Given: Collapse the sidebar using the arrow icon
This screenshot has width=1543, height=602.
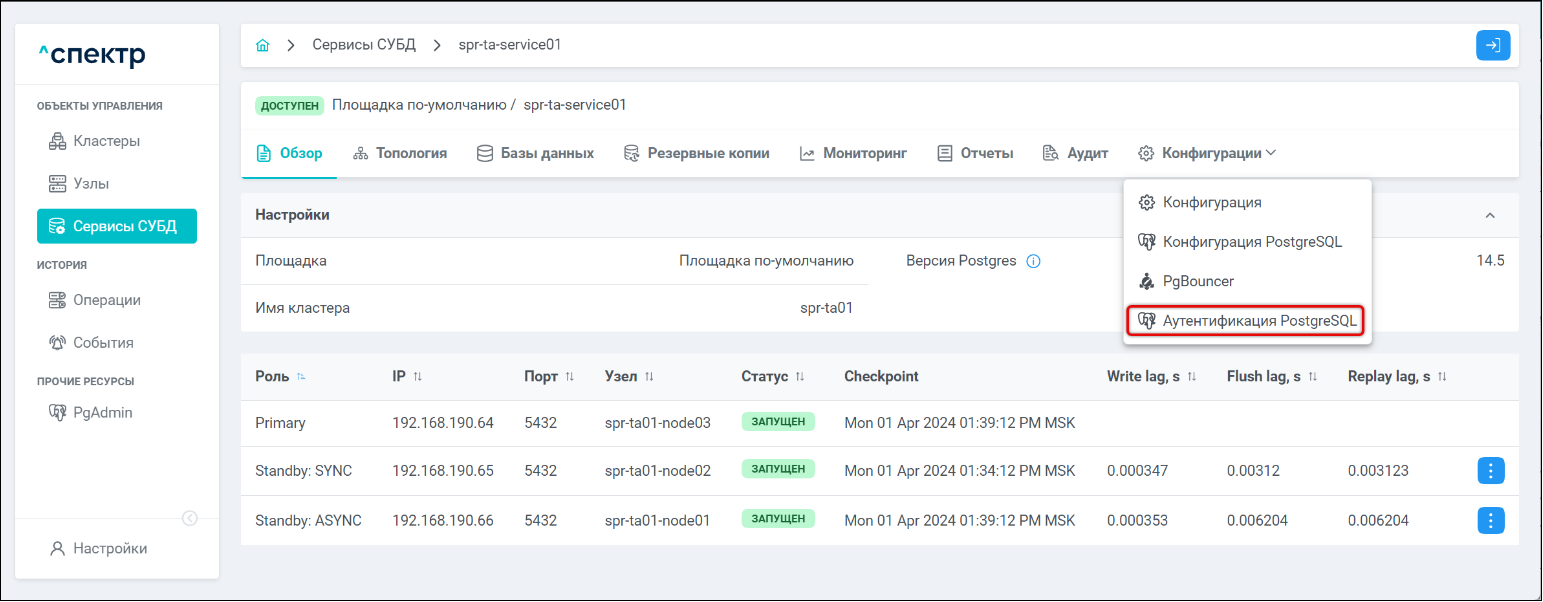Looking at the screenshot, I should 190,518.
